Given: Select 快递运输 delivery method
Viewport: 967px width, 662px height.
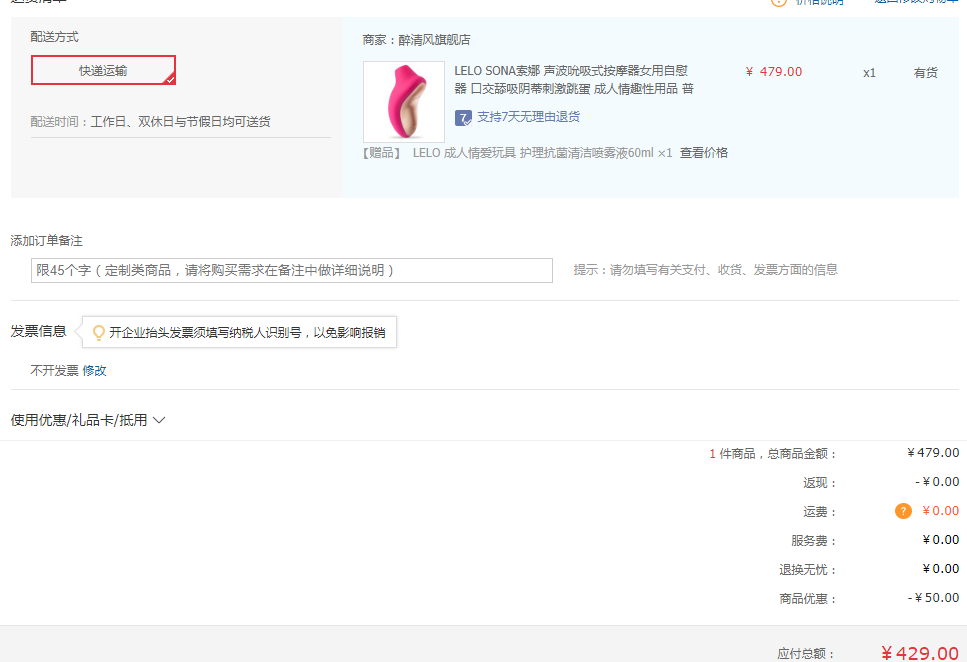Looking at the screenshot, I should 104,70.
